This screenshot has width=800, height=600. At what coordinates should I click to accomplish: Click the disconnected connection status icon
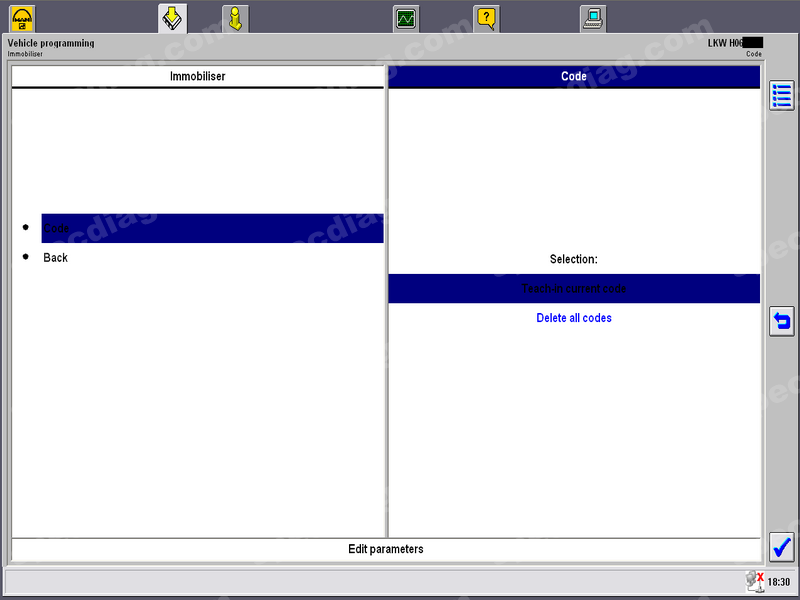(x=755, y=581)
